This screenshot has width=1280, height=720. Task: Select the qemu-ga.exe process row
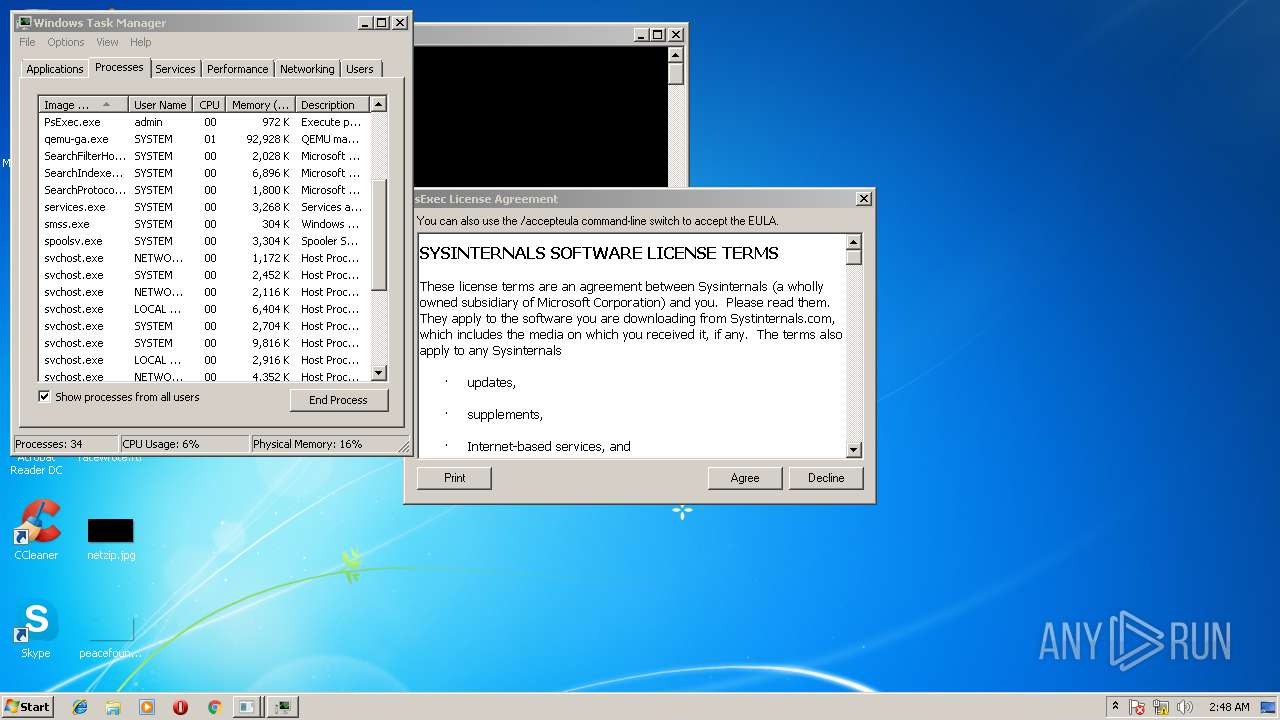(204, 139)
